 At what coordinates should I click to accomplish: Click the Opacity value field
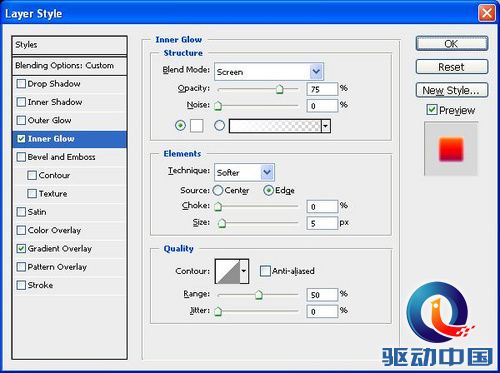click(x=322, y=89)
